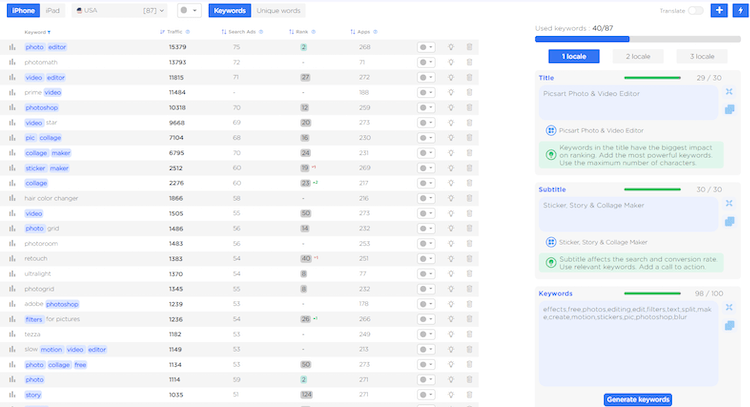Open the chart icon for retouch row
The image size is (750, 407).
(x=12, y=259)
